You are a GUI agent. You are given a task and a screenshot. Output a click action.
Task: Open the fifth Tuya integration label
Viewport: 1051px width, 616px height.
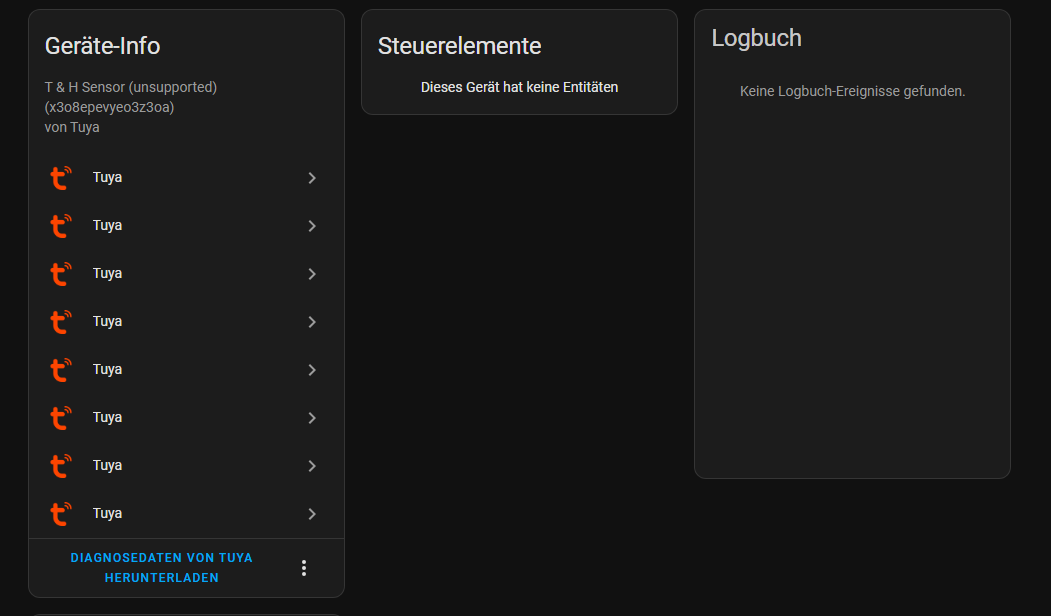107,369
